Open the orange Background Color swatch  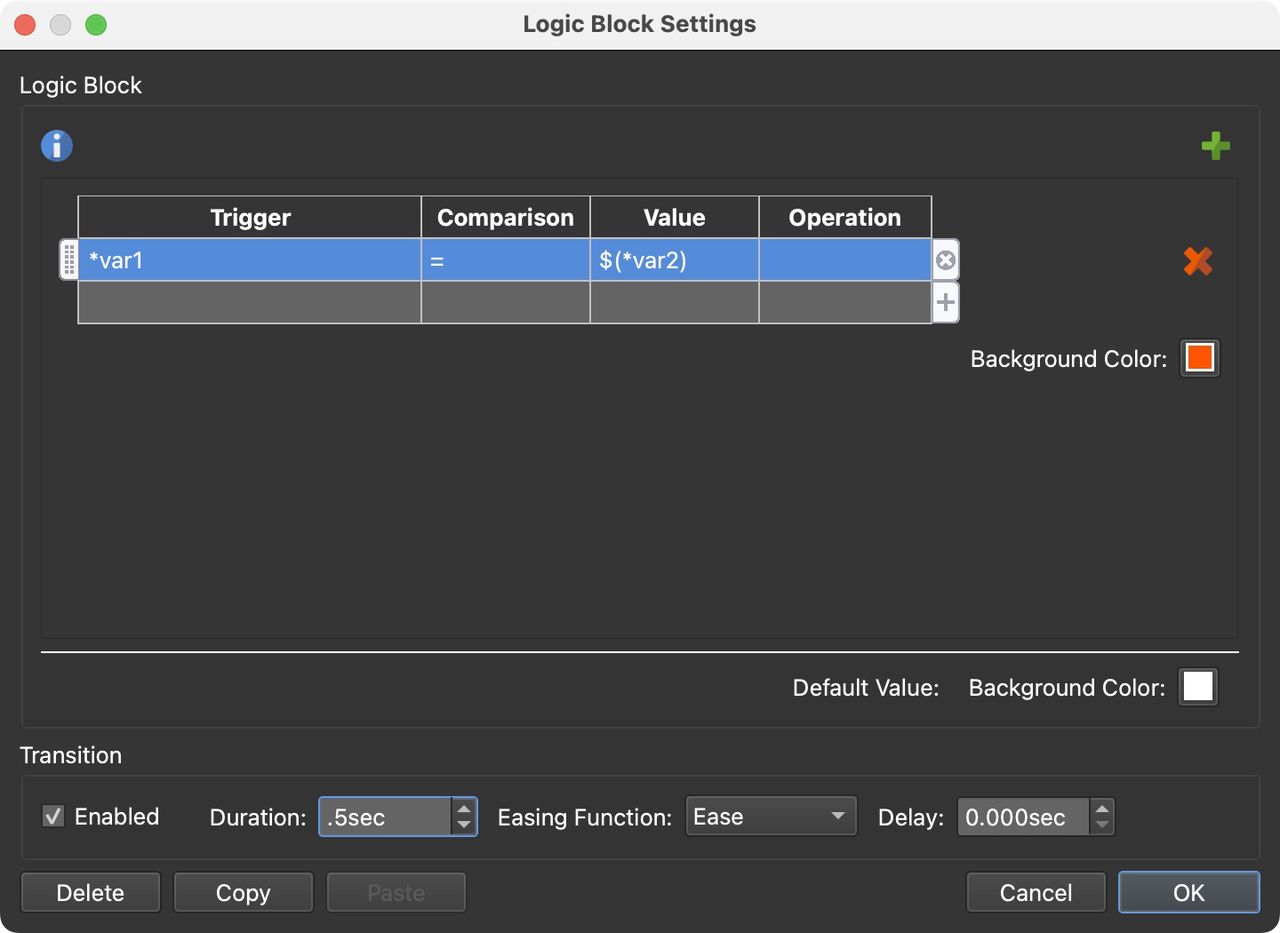pyautogui.click(x=1197, y=357)
